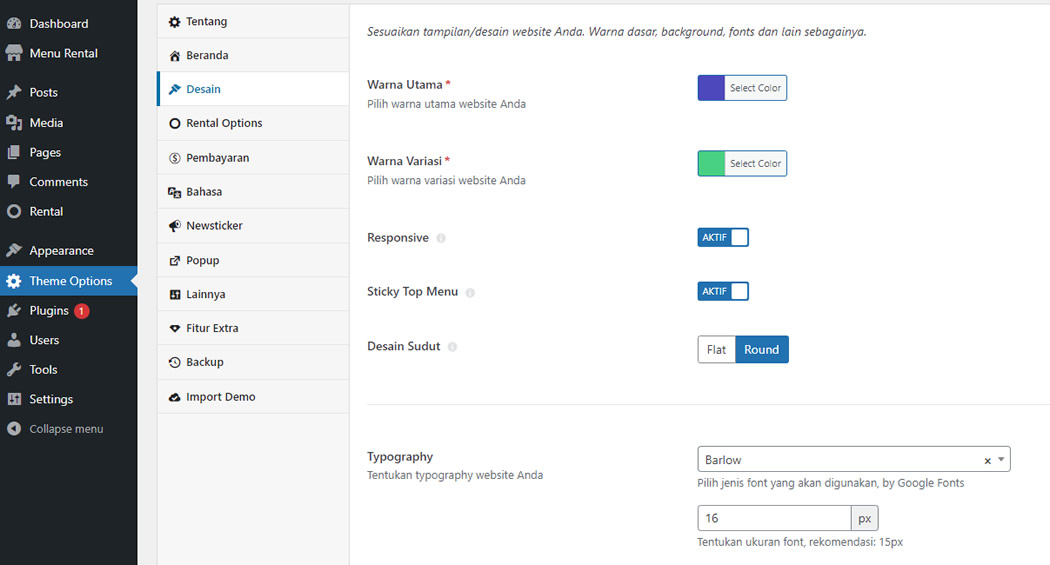Click the Beranda home icon
Screen dimensions: 1050x565
[175, 56]
